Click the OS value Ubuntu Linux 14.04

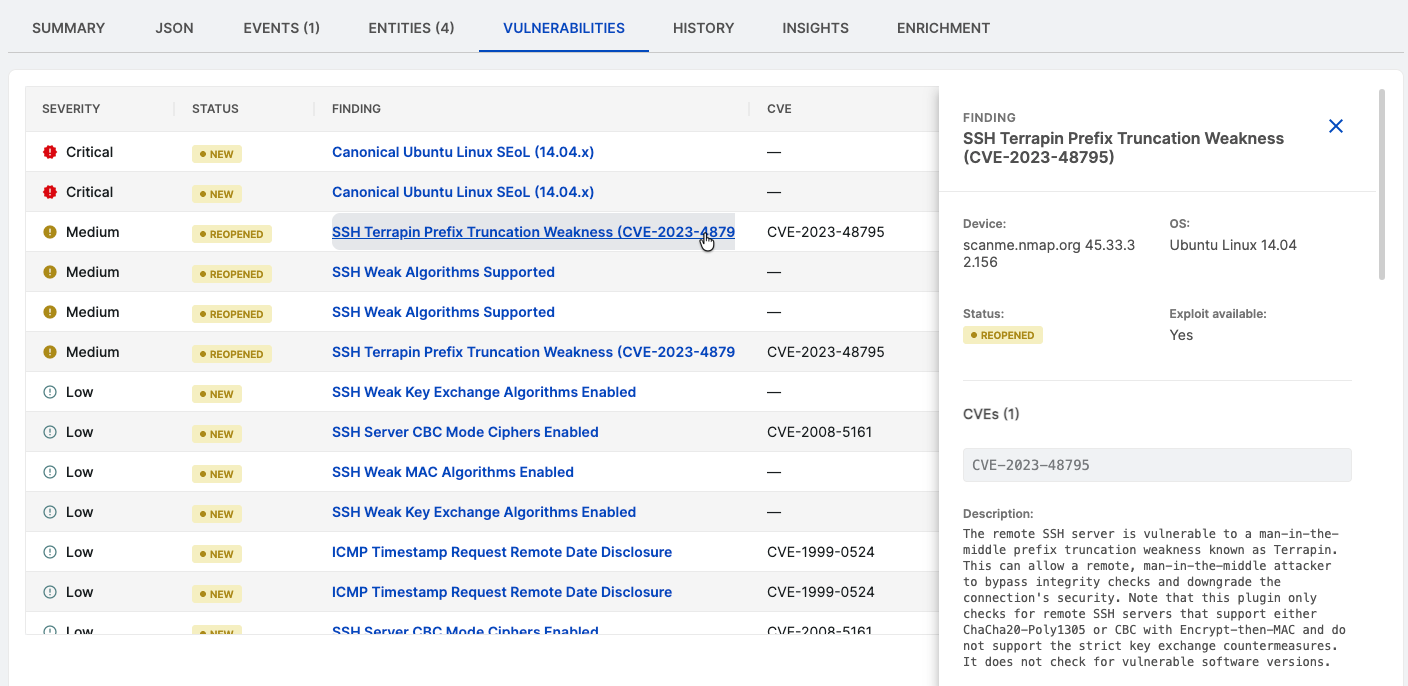(x=1233, y=245)
